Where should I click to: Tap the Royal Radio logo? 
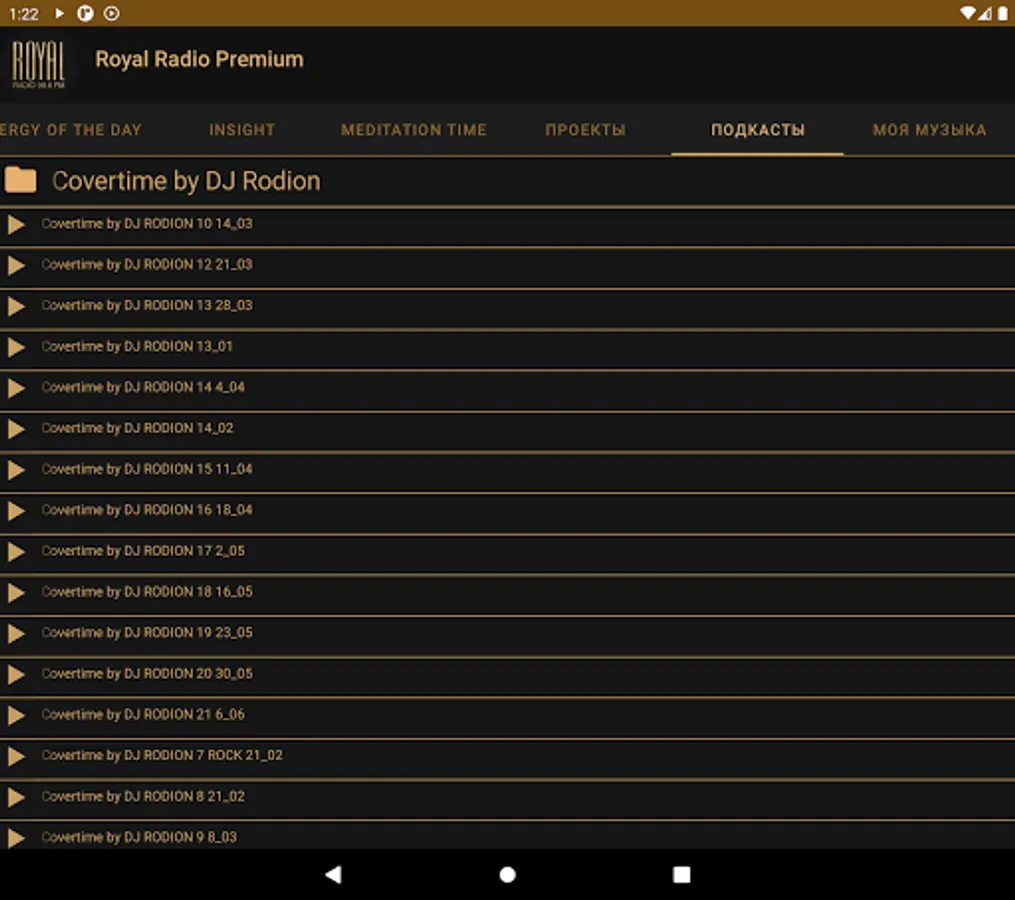[x=38, y=64]
